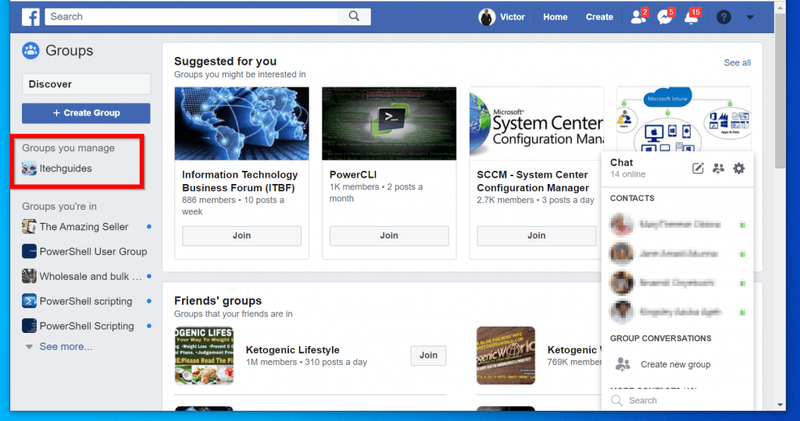Open Itechguides group link

tap(66, 168)
